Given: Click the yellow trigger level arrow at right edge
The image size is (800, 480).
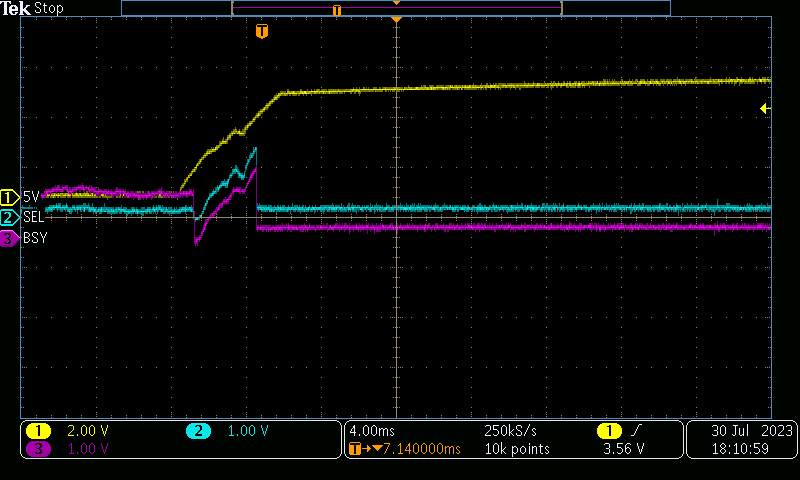Looking at the screenshot, I should coord(765,108).
